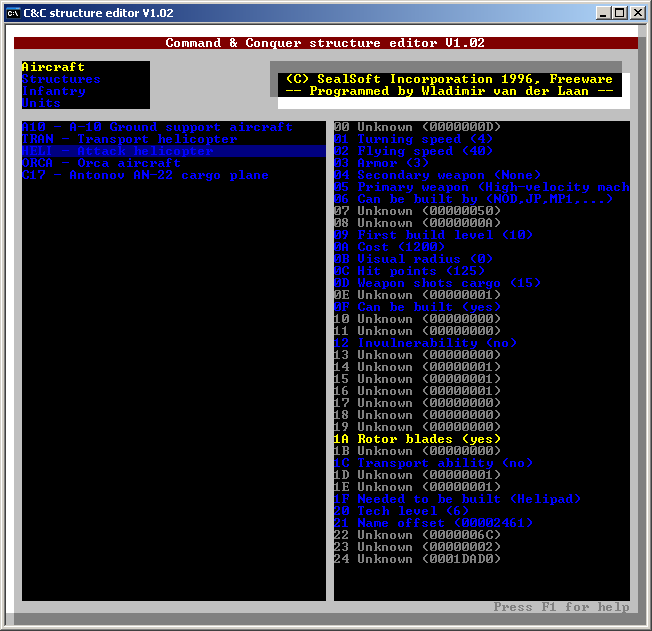Click the console icon in the title bar
Viewport: 652px width, 631px height.
13,13
